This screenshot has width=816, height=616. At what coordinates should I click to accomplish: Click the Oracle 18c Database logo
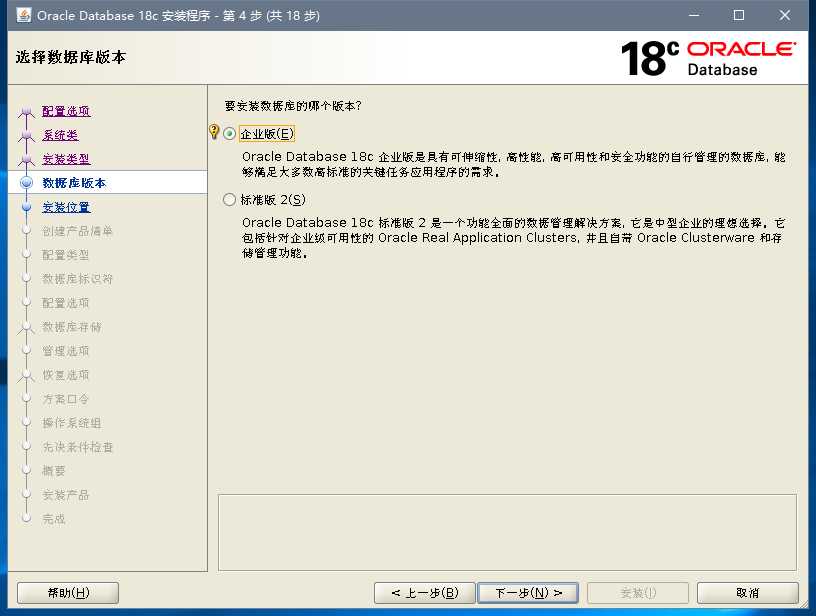coord(708,58)
